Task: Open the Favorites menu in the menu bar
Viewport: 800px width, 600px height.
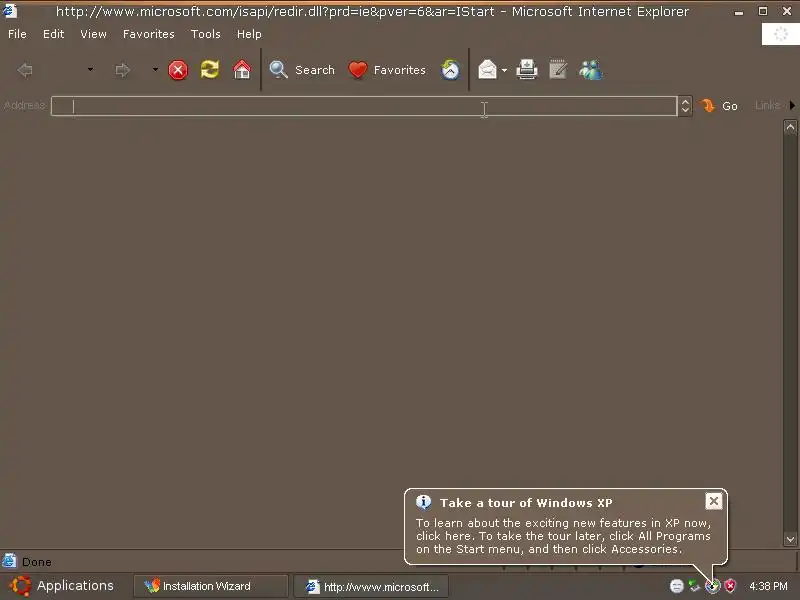Action: (x=148, y=34)
